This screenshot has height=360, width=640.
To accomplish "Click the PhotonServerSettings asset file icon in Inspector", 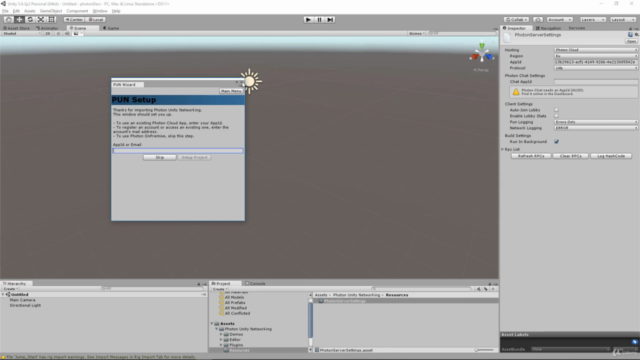I will point(507,38).
